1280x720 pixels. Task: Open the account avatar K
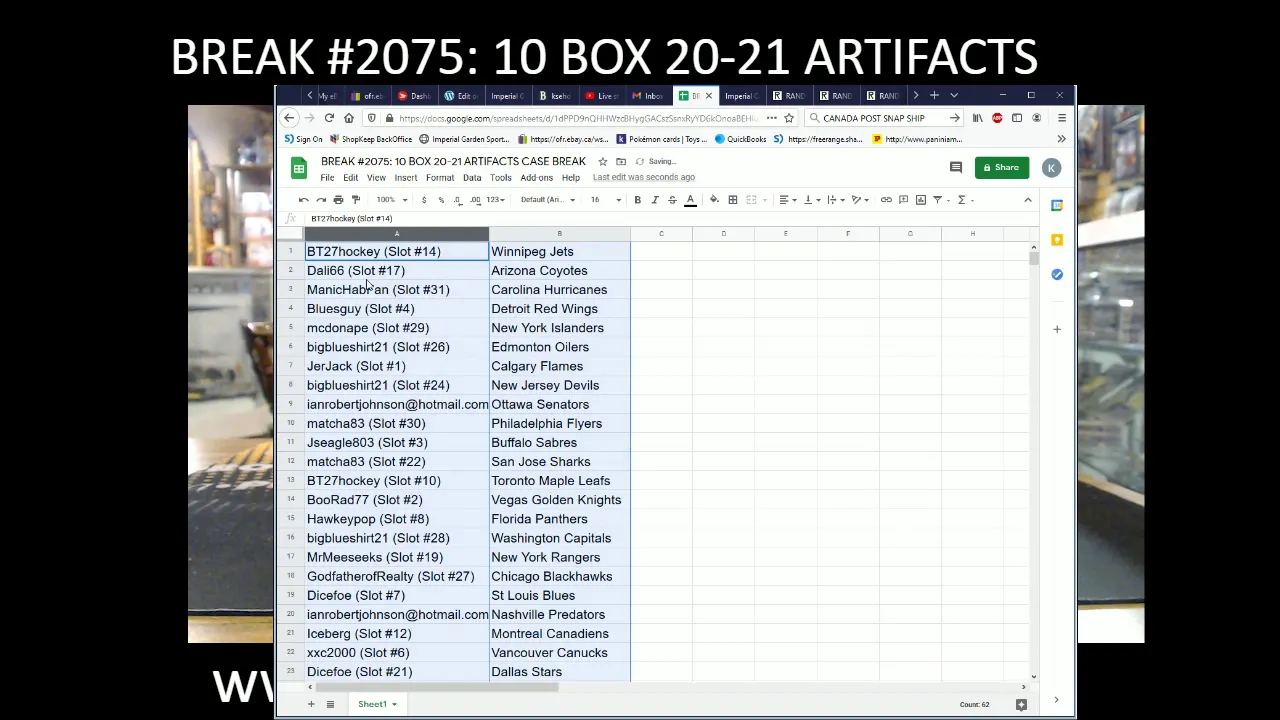[1051, 168]
